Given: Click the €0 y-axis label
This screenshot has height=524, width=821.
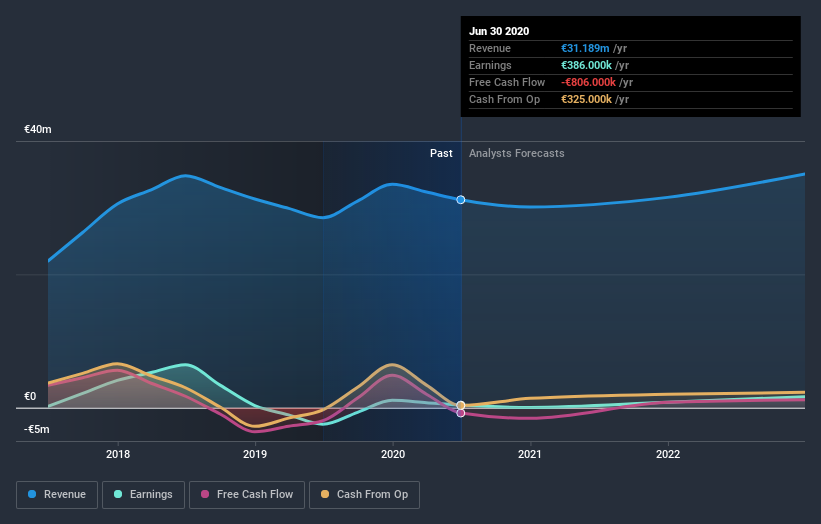Looking at the screenshot, I should [30, 396].
